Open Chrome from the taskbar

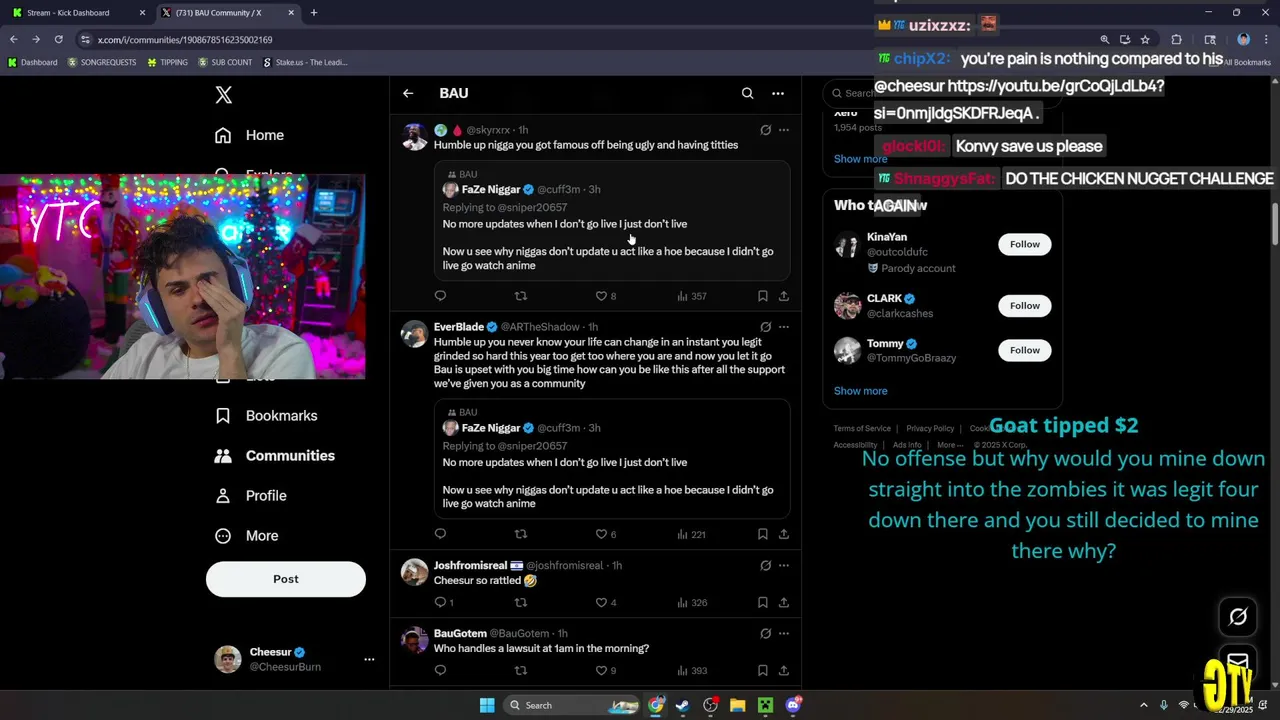tap(656, 705)
